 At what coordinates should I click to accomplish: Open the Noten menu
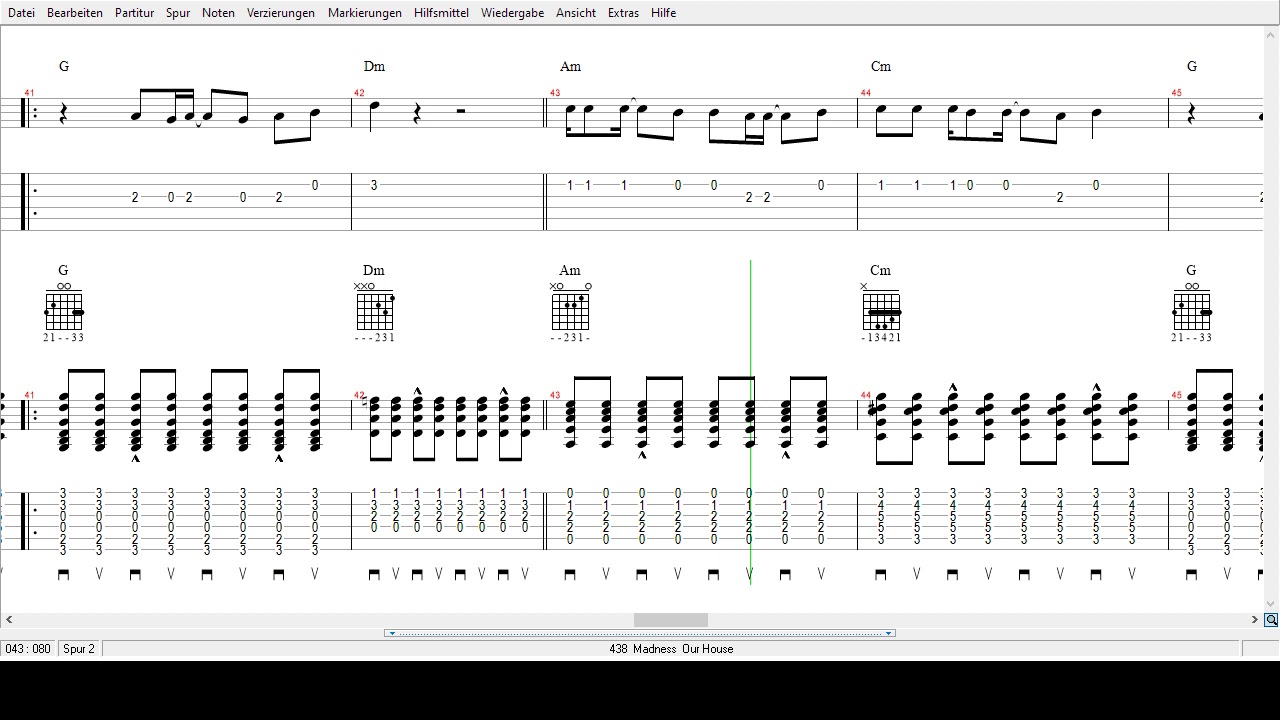(218, 13)
